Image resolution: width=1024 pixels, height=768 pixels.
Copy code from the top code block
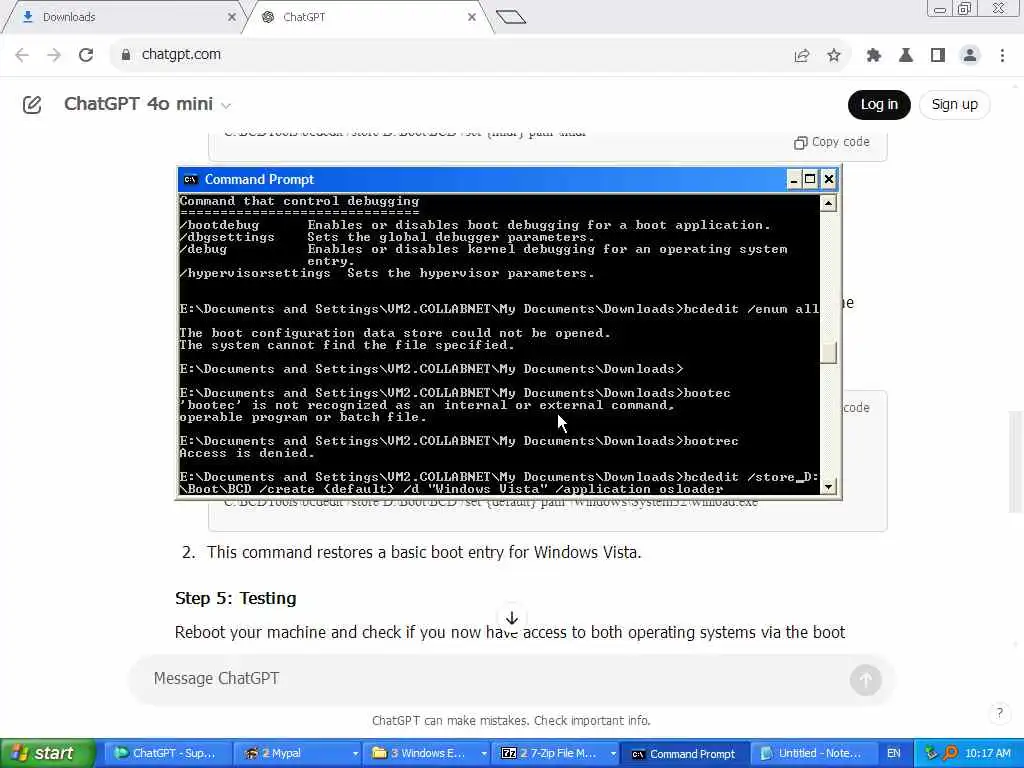pyautogui.click(x=831, y=142)
